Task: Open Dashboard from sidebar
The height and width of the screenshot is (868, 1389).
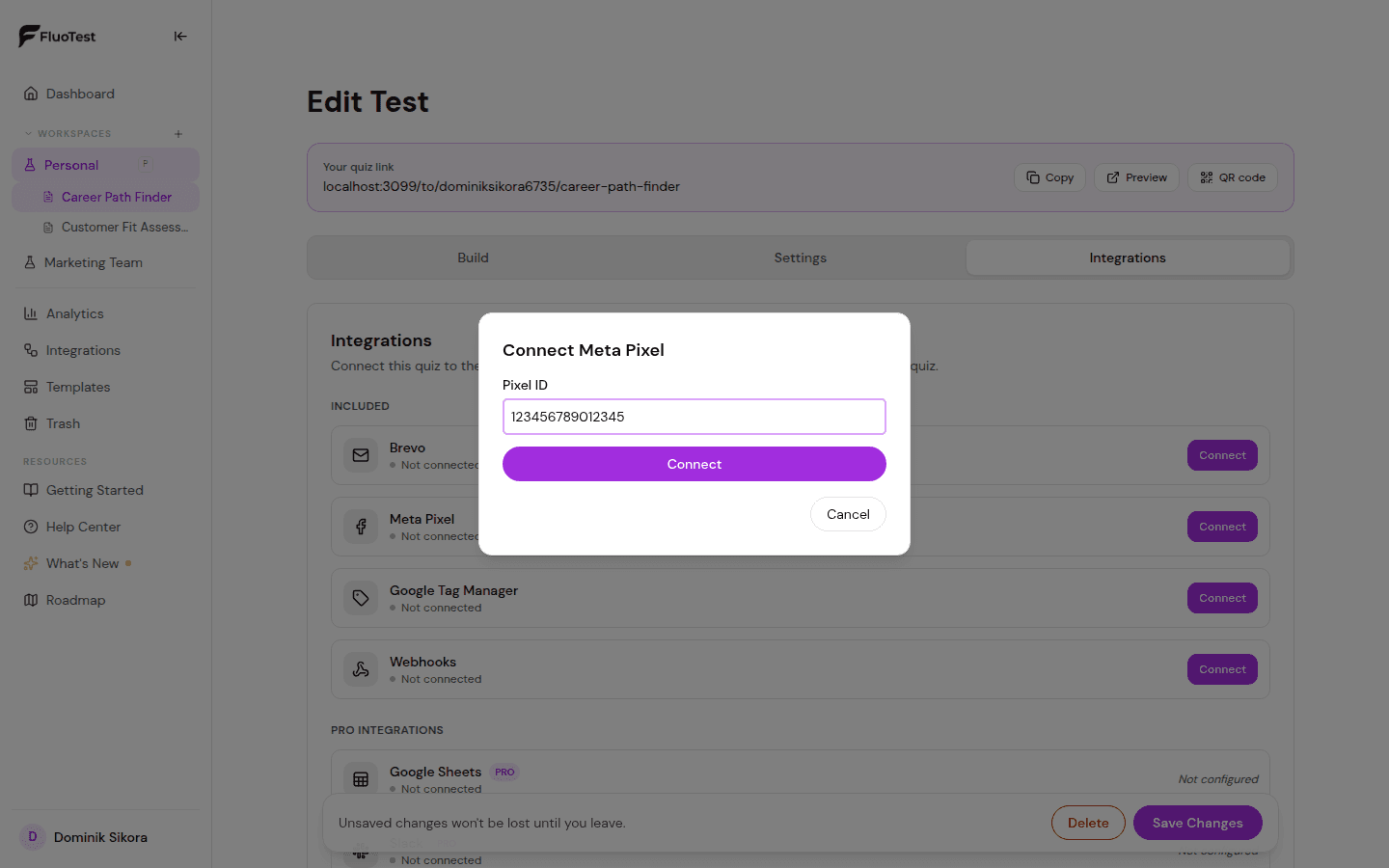Action: [106, 94]
